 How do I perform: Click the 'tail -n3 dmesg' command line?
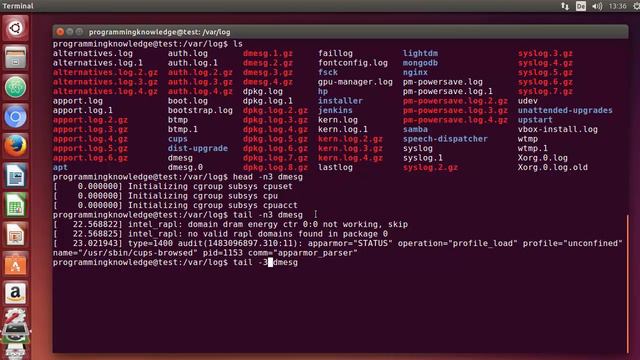pyautogui.click(x=178, y=215)
